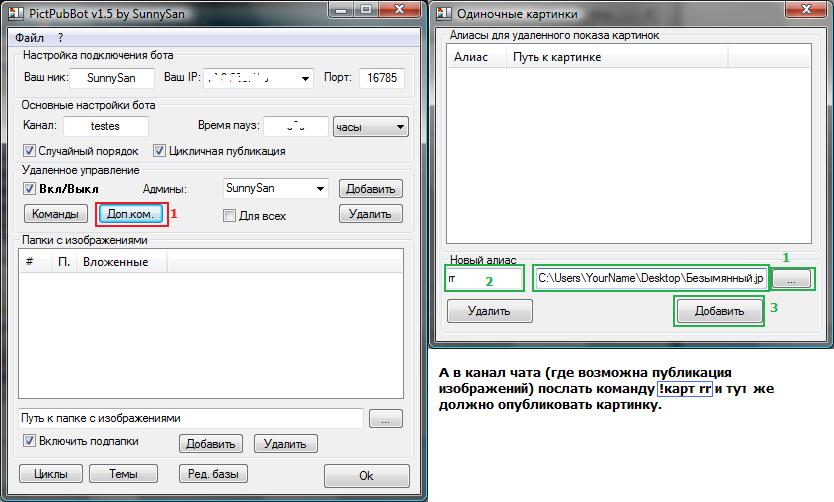Click the Доп.ком. button
The width and height of the screenshot is (834, 502).
click(131, 214)
